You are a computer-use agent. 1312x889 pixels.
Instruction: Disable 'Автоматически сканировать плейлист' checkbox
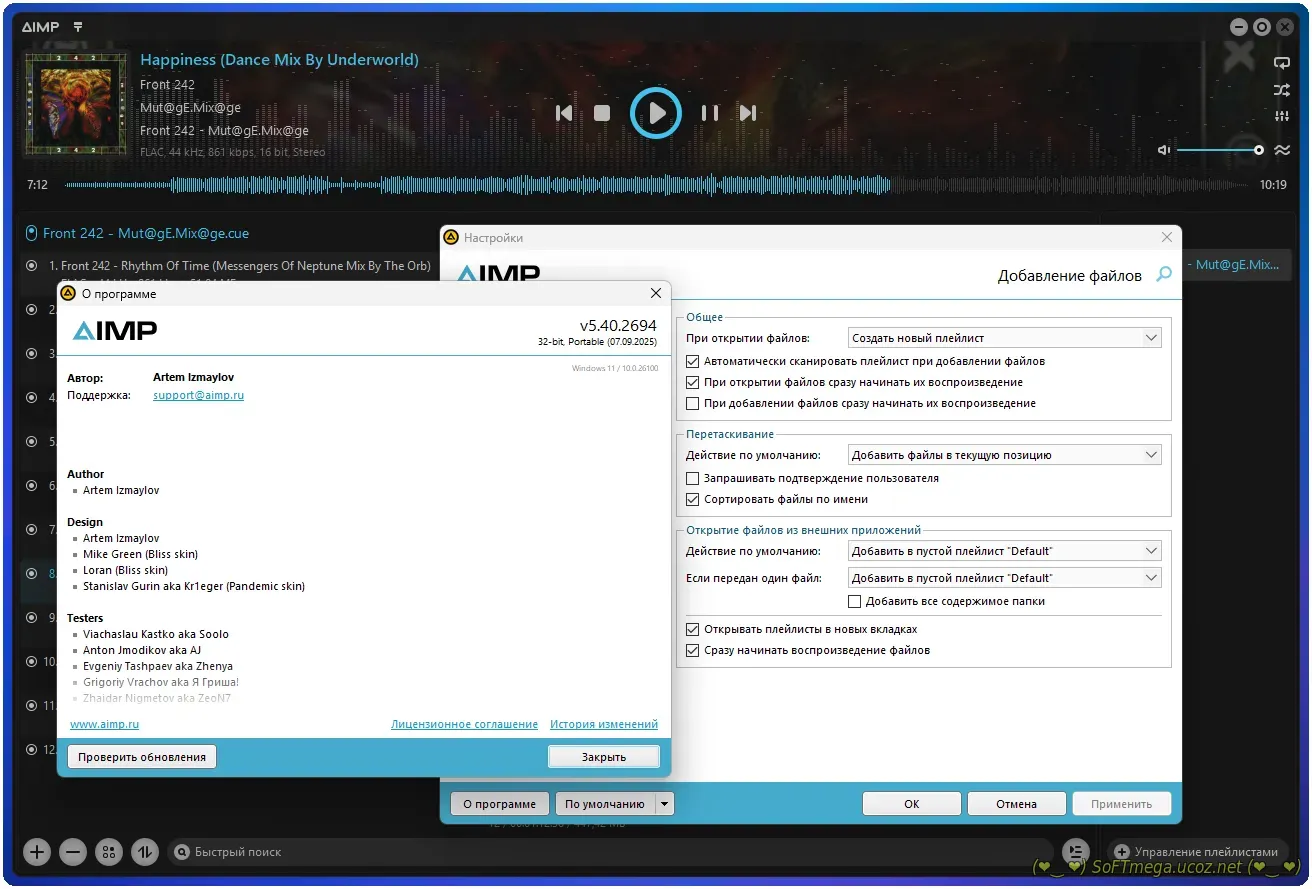pyautogui.click(x=693, y=361)
